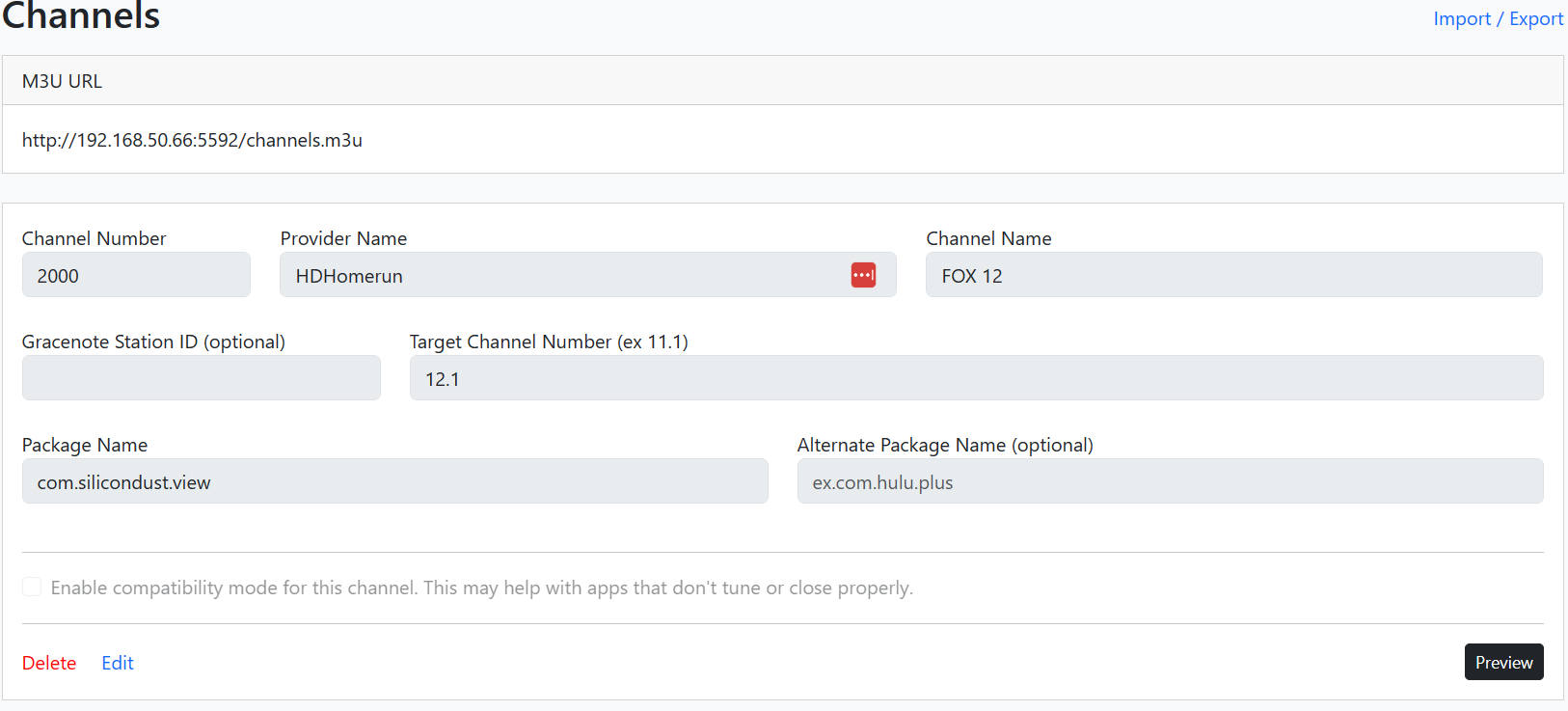Click the Alternate Package Name (optional) label
This screenshot has width=1568, height=711.
coord(945,445)
